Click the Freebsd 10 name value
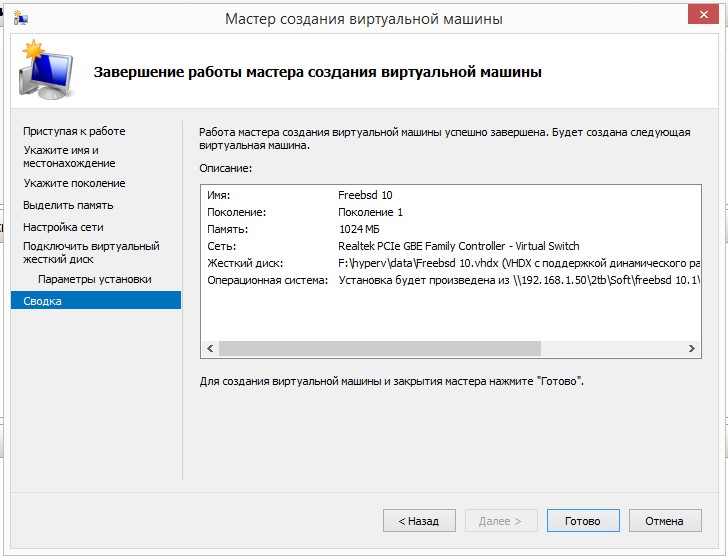Viewport: 728px width, 557px height. click(365, 195)
